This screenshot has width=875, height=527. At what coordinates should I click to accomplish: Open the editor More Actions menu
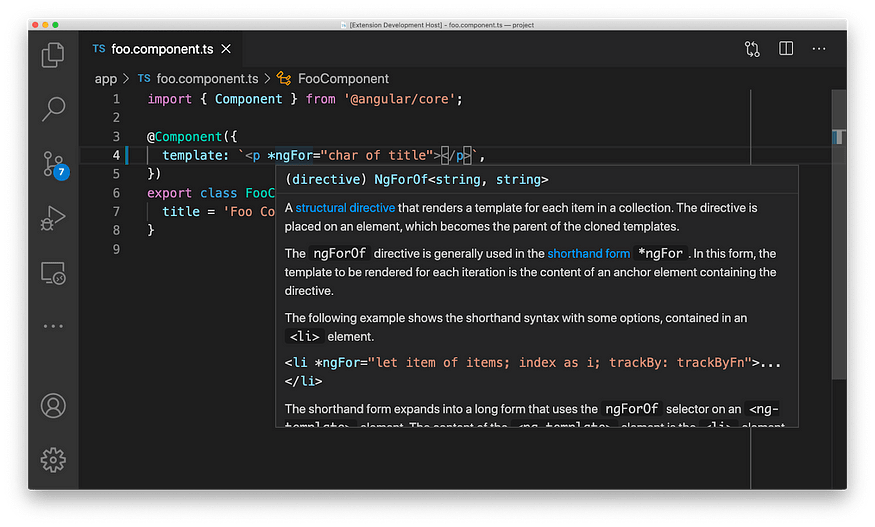pyautogui.click(x=819, y=49)
